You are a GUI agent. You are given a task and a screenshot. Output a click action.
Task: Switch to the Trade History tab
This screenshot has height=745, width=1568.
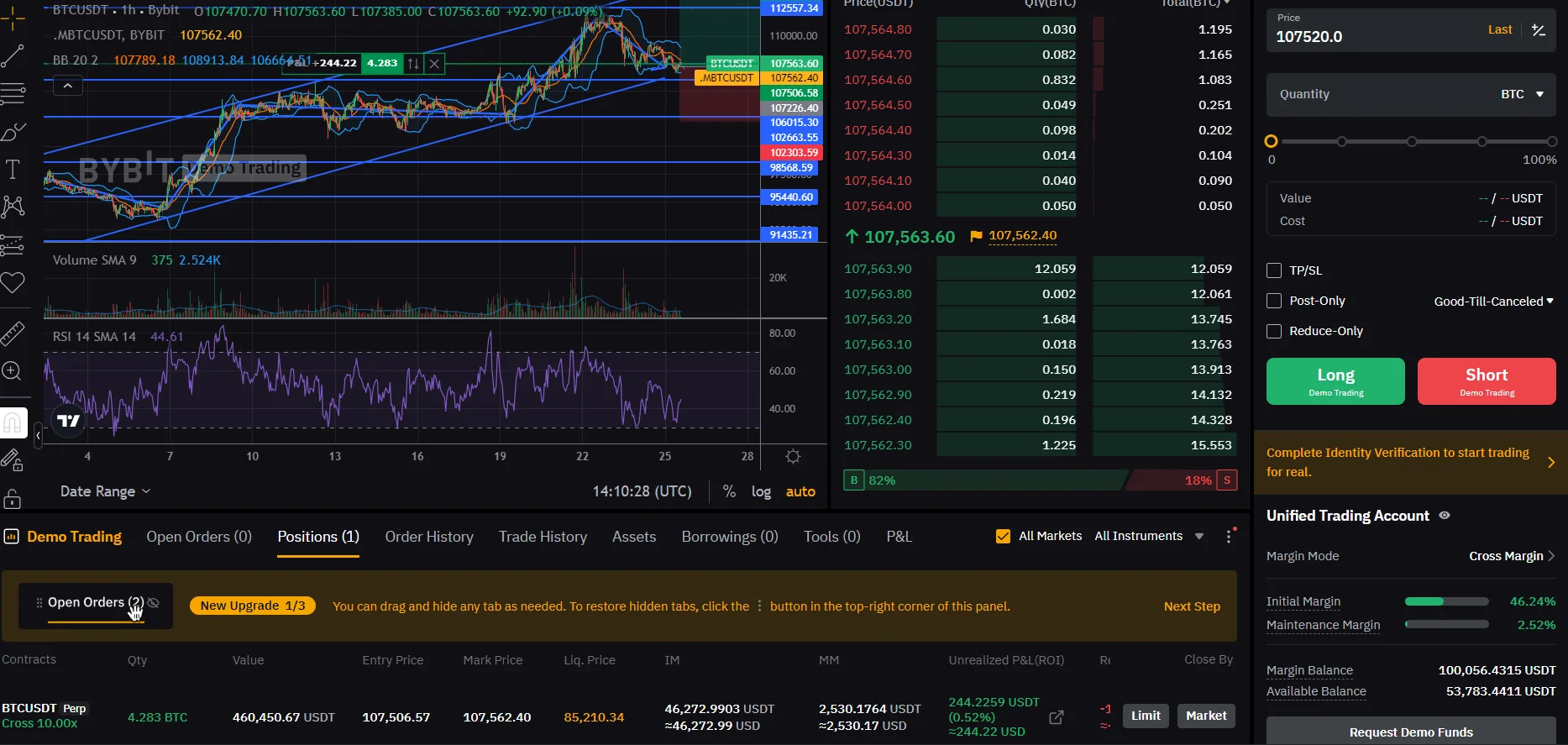[543, 537]
